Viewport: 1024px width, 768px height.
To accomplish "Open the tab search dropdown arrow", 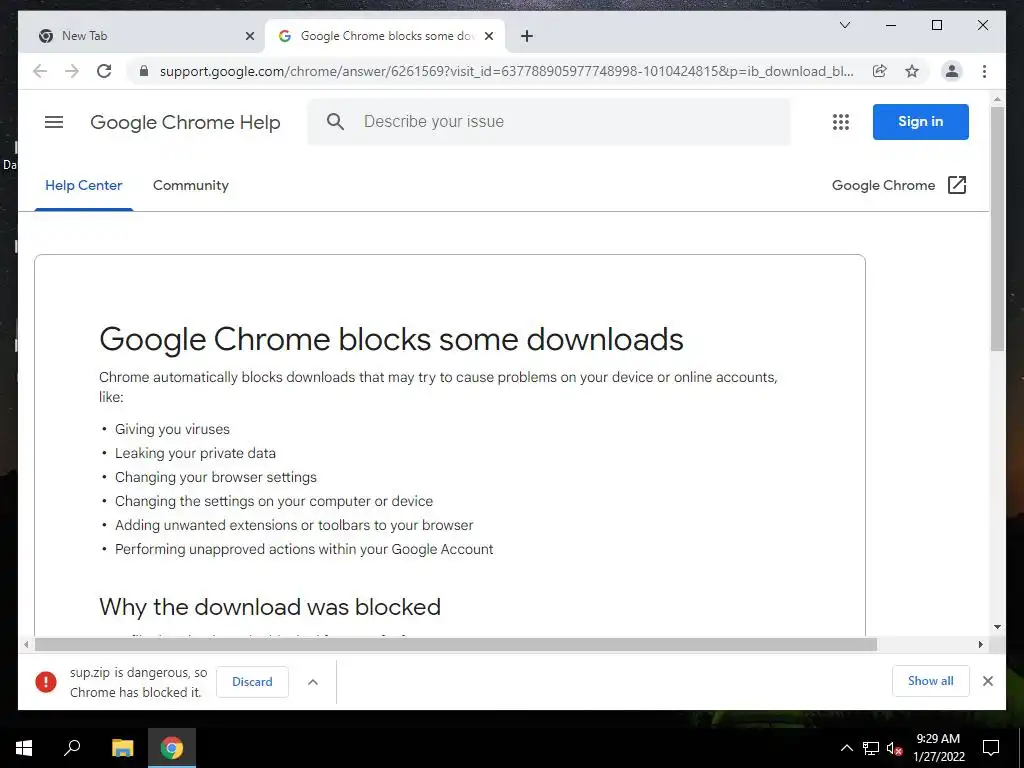I will [844, 25].
